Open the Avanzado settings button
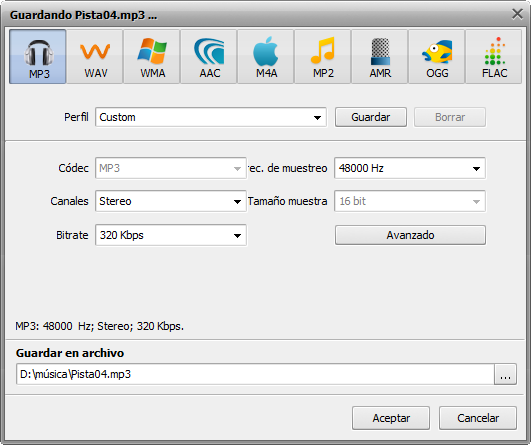 pyautogui.click(x=410, y=235)
